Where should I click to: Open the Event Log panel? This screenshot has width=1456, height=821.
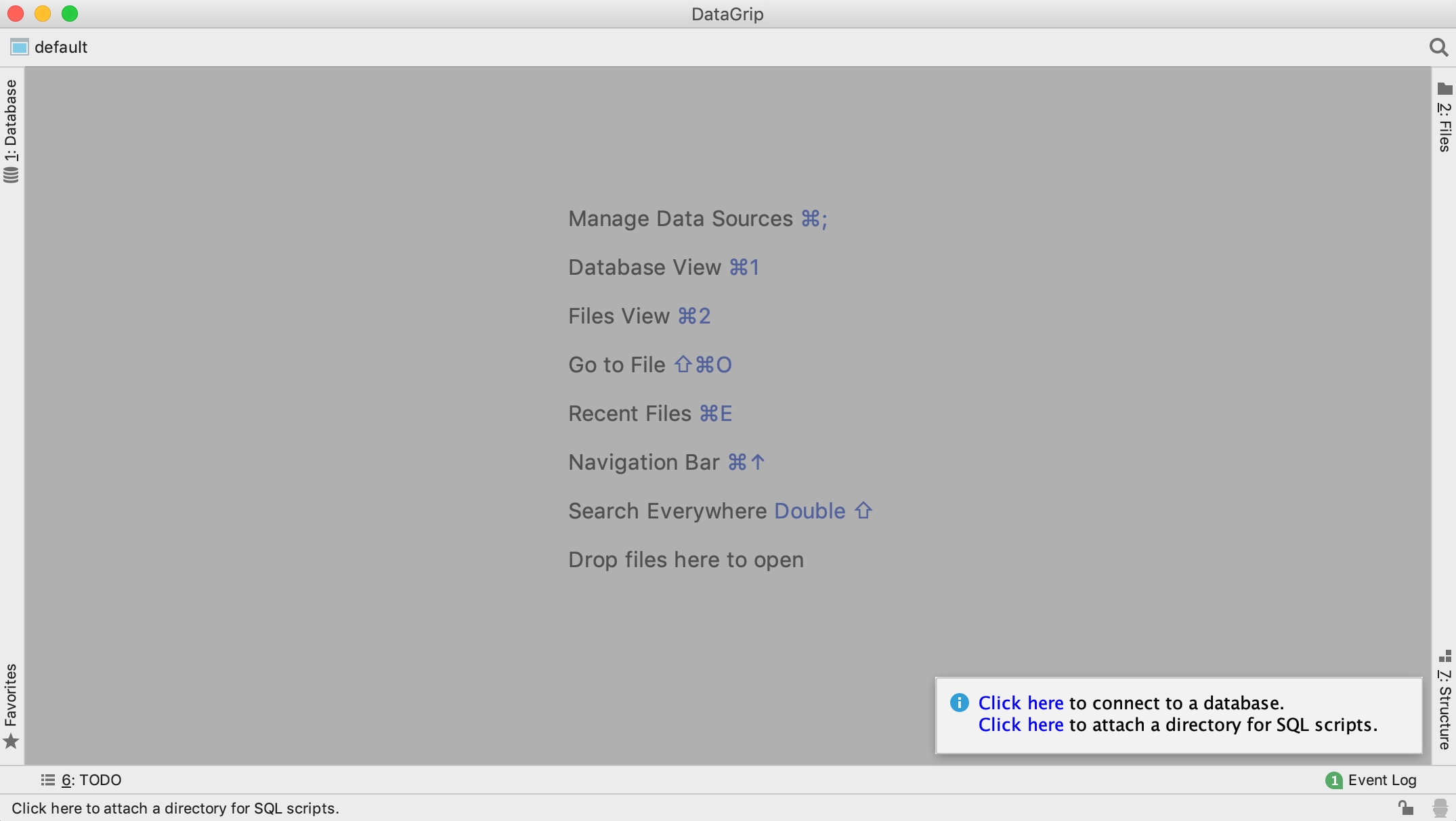[1371, 780]
